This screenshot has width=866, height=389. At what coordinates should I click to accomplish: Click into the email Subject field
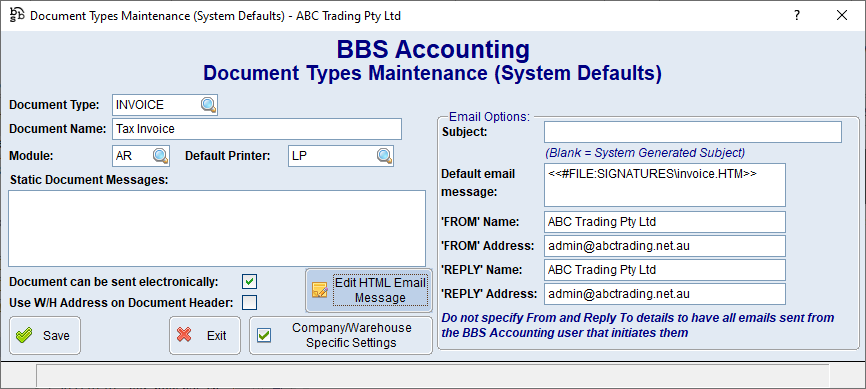[693, 132]
